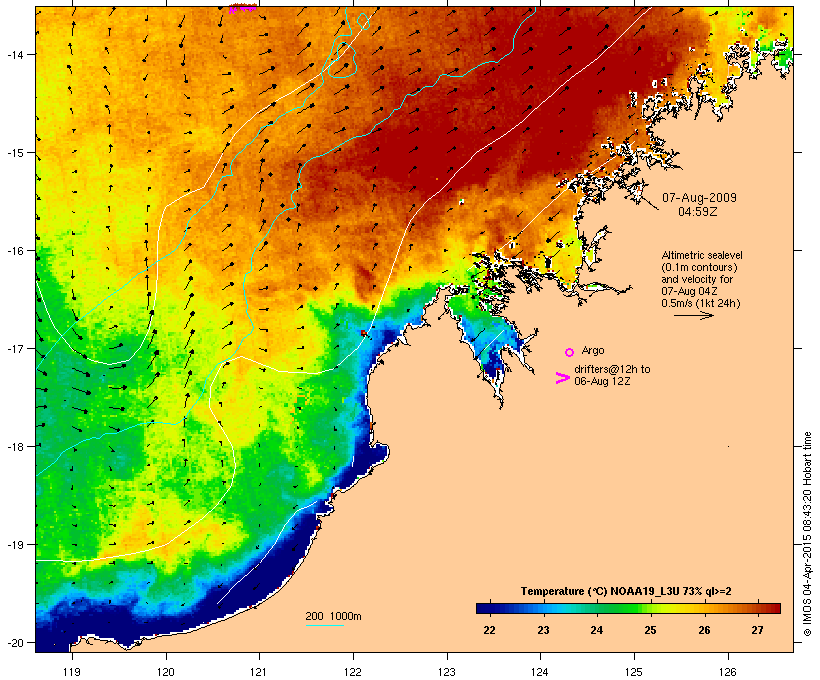Click the '(0.1m contours)' text
820x680 pixels.
coord(699,267)
